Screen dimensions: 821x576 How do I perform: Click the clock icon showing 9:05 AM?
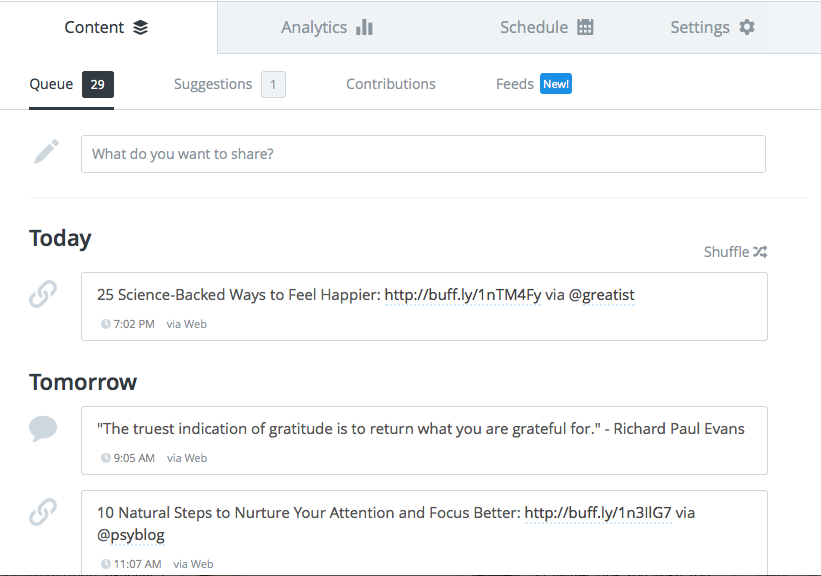[x=104, y=458]
